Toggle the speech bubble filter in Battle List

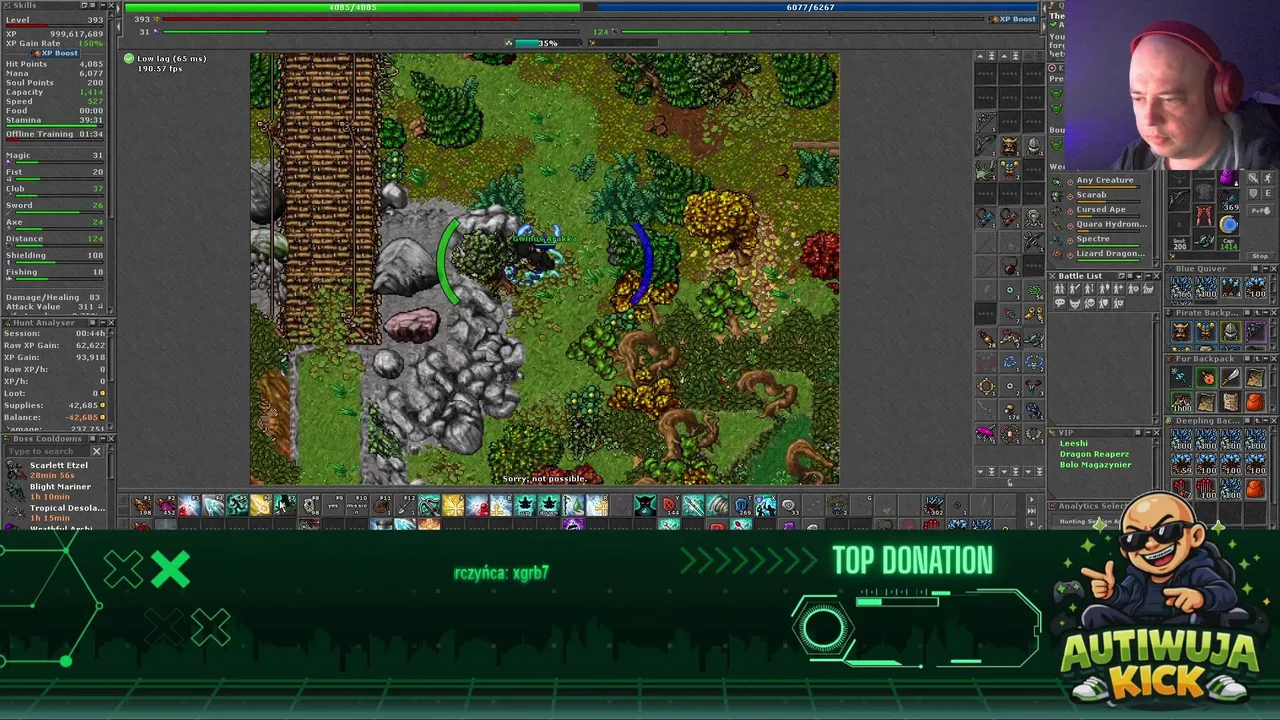coord(1060,303)
